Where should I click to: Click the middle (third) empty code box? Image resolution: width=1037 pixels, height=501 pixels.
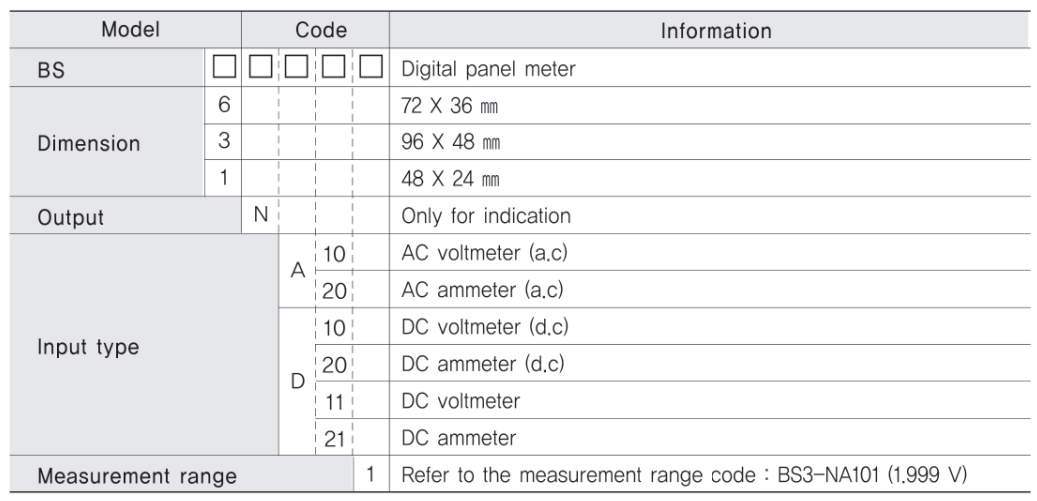(x=296, y=67)
